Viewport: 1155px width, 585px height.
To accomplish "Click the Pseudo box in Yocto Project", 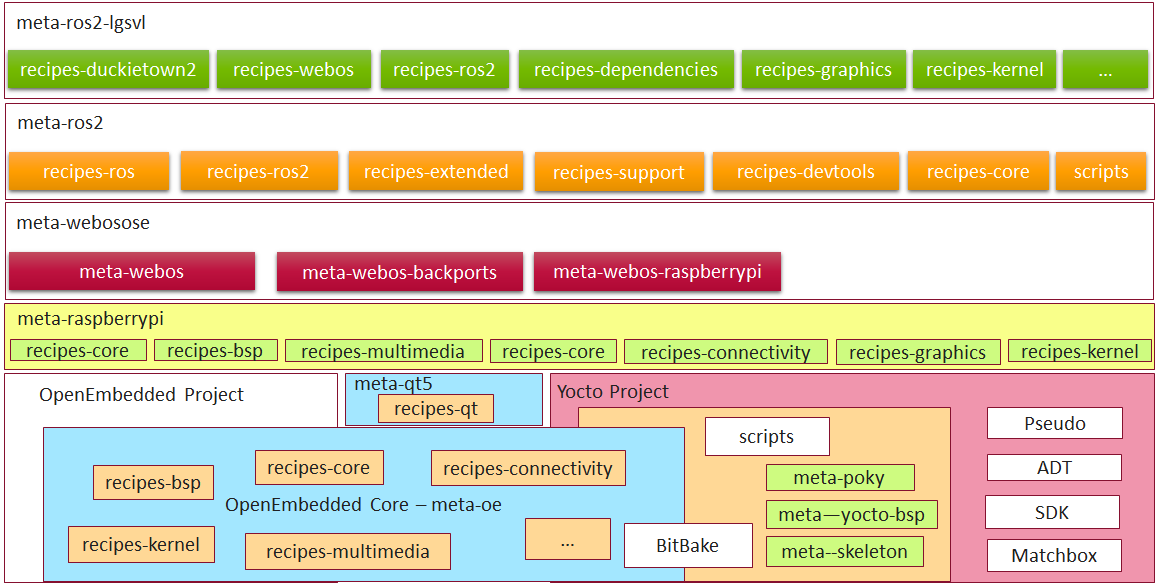I will coord(1054,423).
